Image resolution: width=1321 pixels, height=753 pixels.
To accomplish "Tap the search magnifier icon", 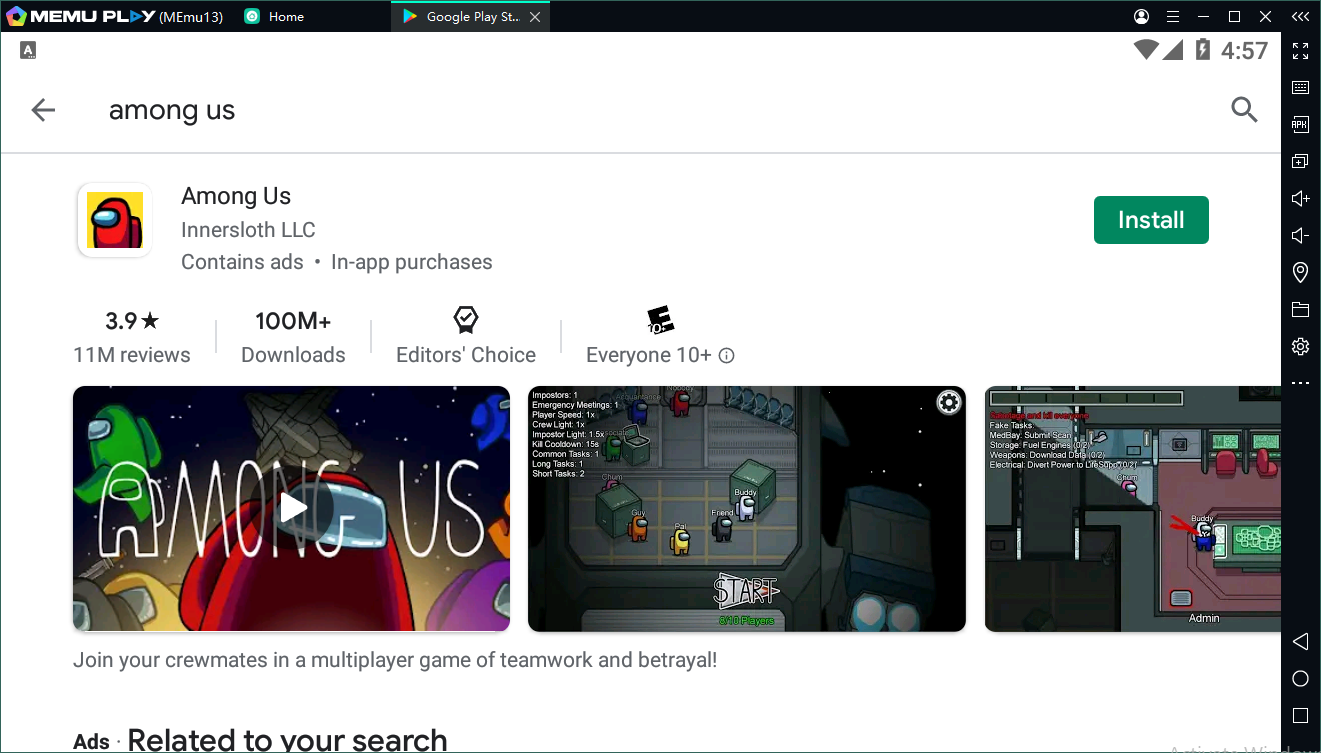I will click(1244, 110).
